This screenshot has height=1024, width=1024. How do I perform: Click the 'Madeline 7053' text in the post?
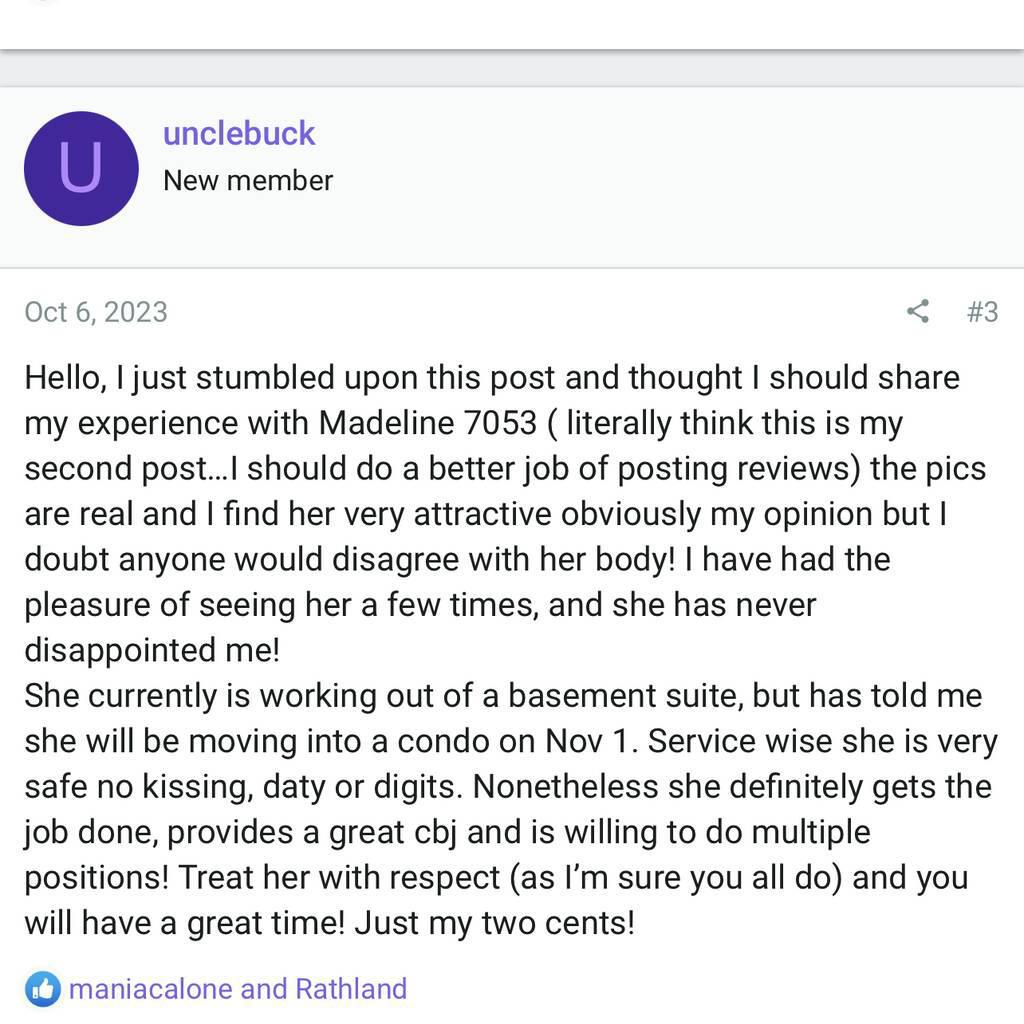pyautogui.click(x=428, y=423)
